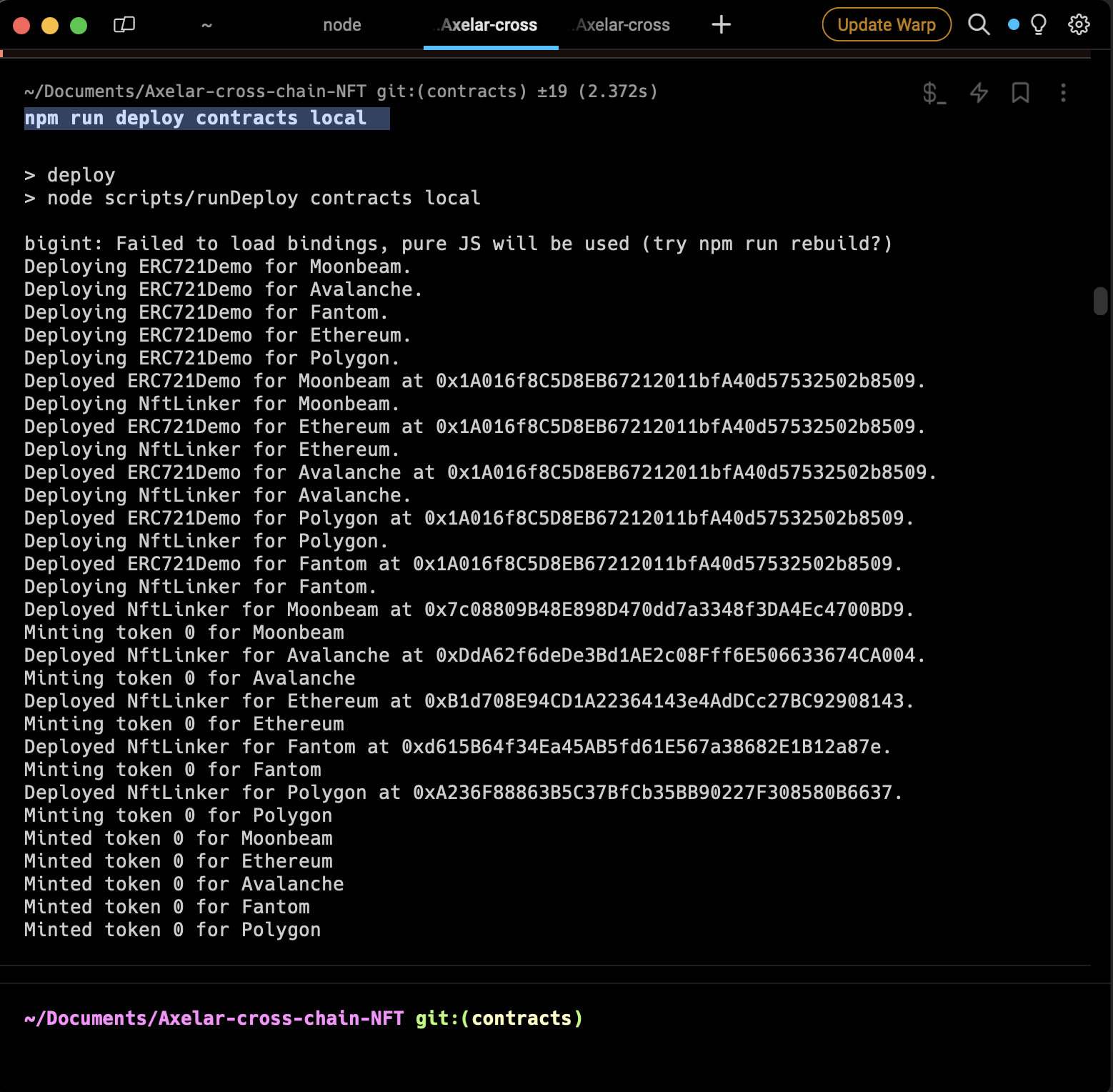Open the lightbulb resource center
The image size is (1113, 1092).
(x=1039, y=25)
